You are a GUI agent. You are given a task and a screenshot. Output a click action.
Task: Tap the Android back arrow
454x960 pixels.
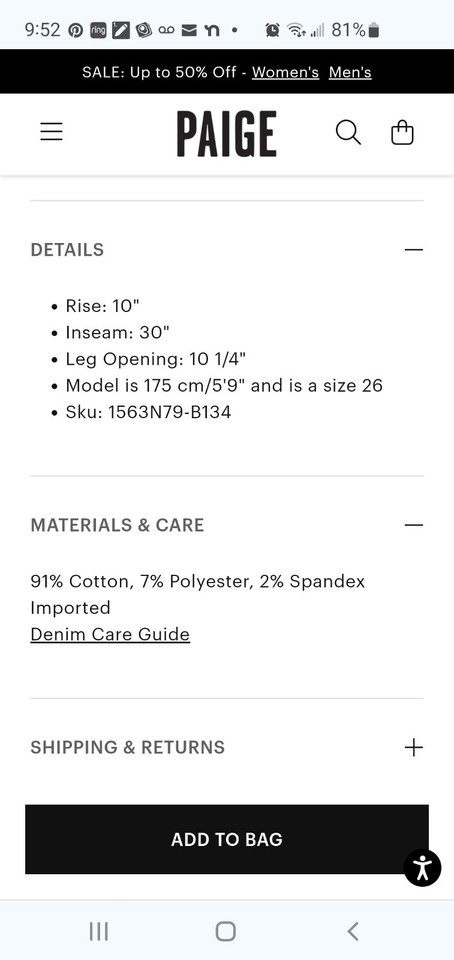(x=352, y=931)
